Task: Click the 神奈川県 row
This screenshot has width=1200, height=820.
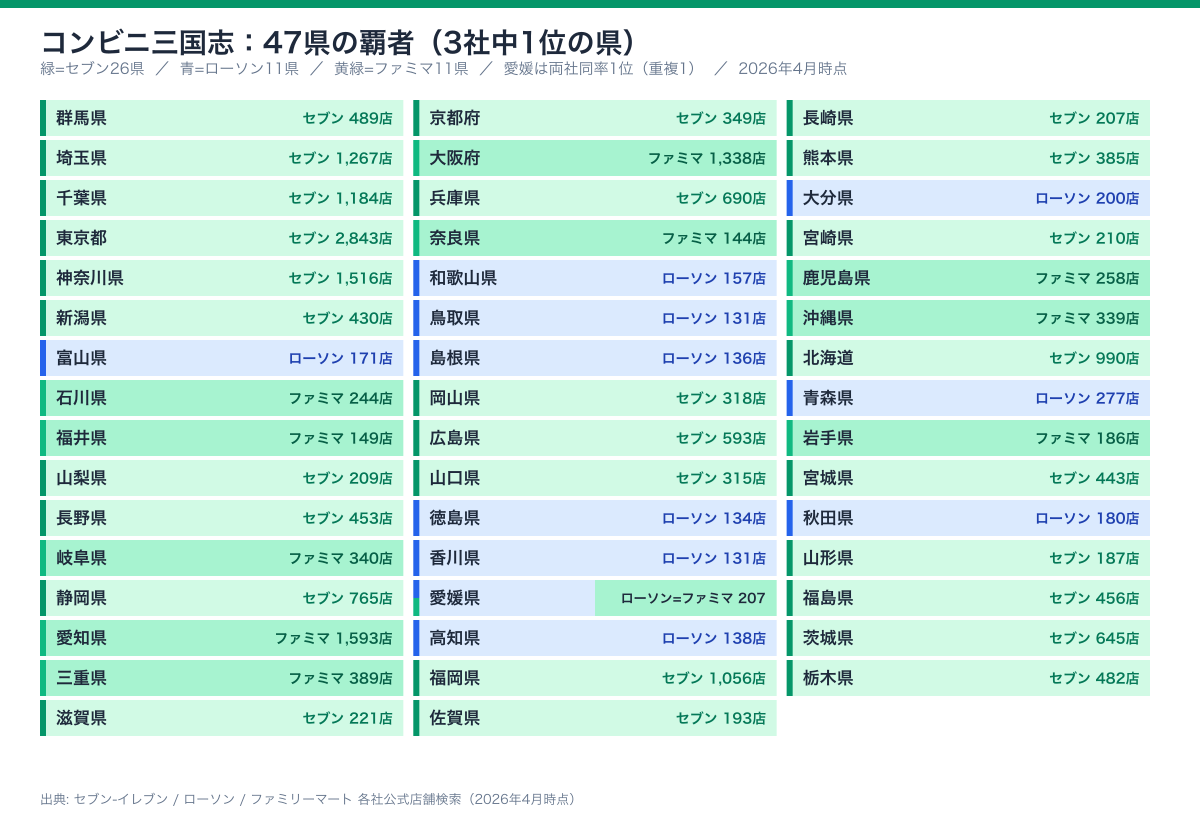Action: [x=222, y=278]
